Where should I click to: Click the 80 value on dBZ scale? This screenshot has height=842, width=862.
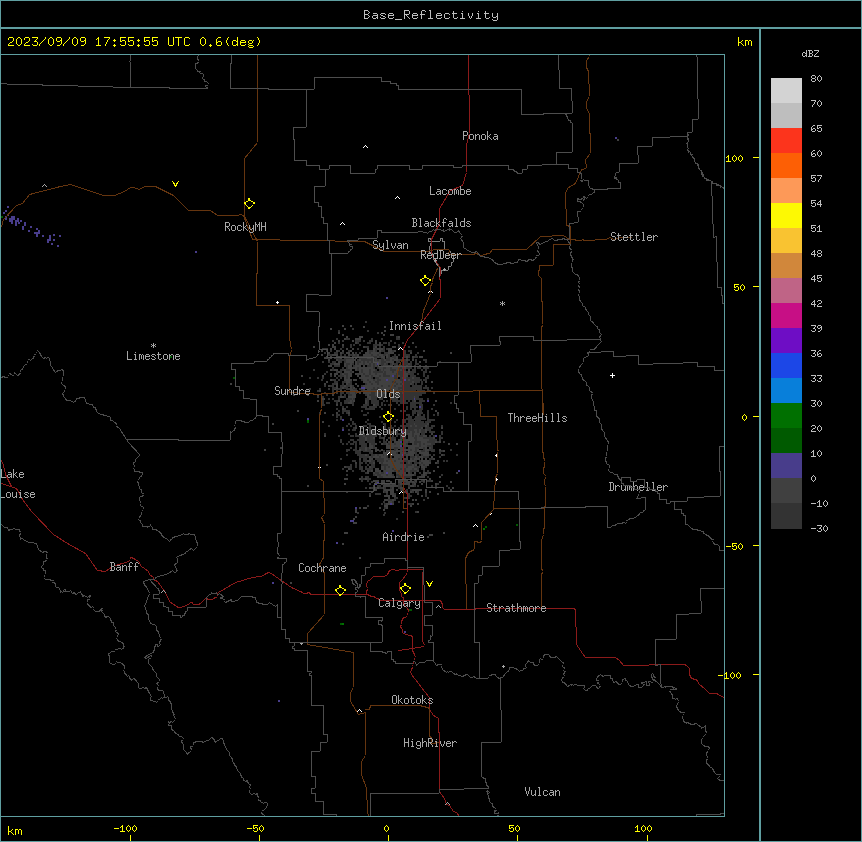[x=816, y=79]
